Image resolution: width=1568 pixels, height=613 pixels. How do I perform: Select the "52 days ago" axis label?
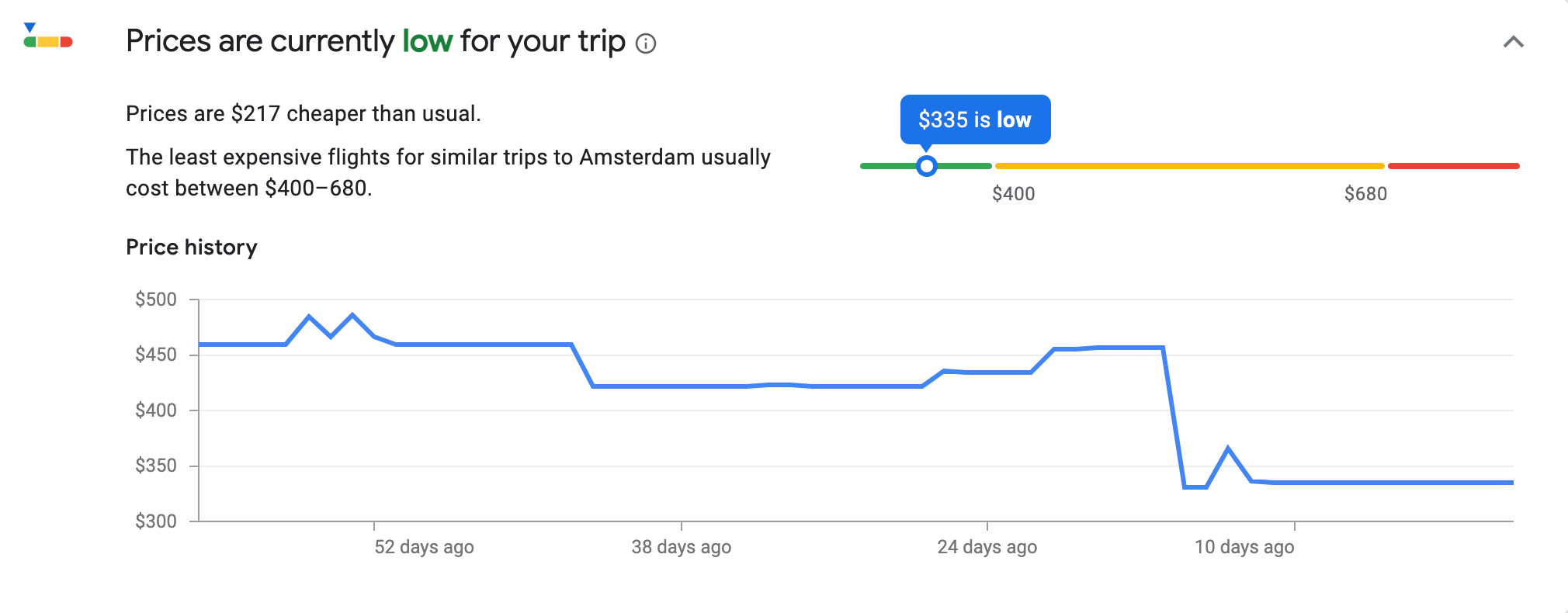424,547
